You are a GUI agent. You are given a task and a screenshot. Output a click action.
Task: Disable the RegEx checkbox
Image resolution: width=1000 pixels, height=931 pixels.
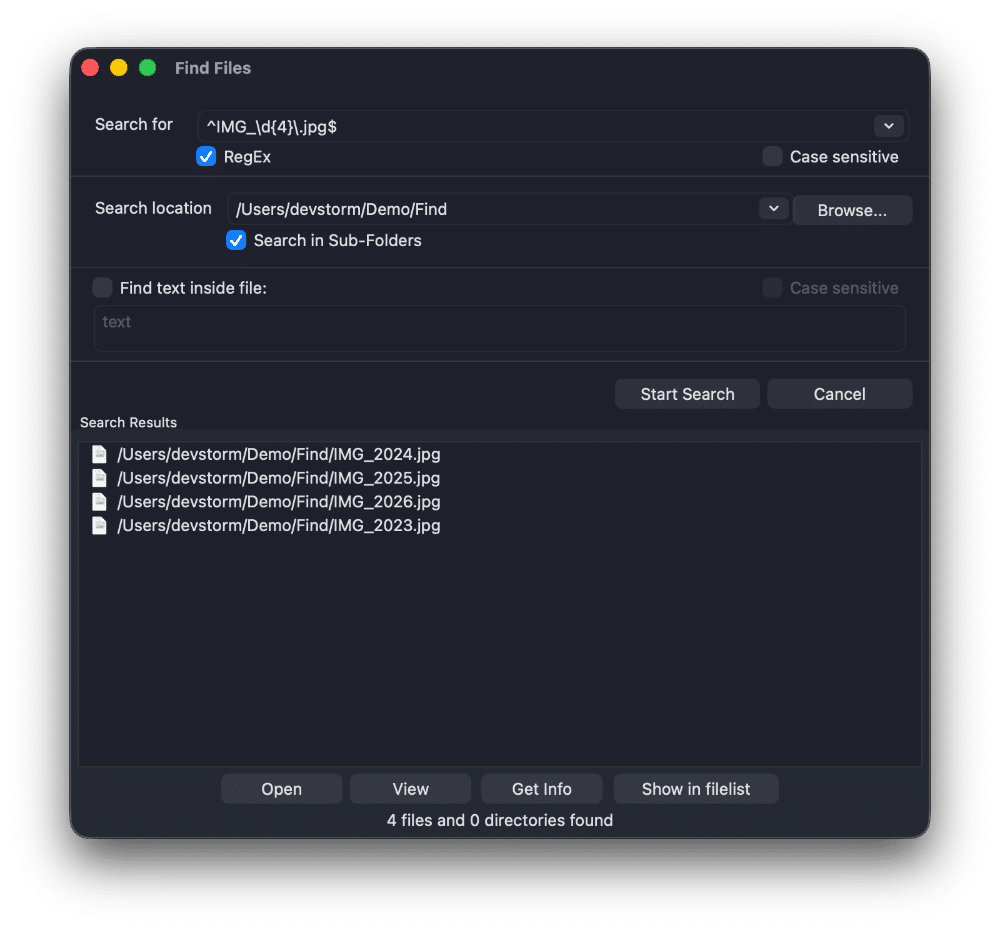(206, 156)
